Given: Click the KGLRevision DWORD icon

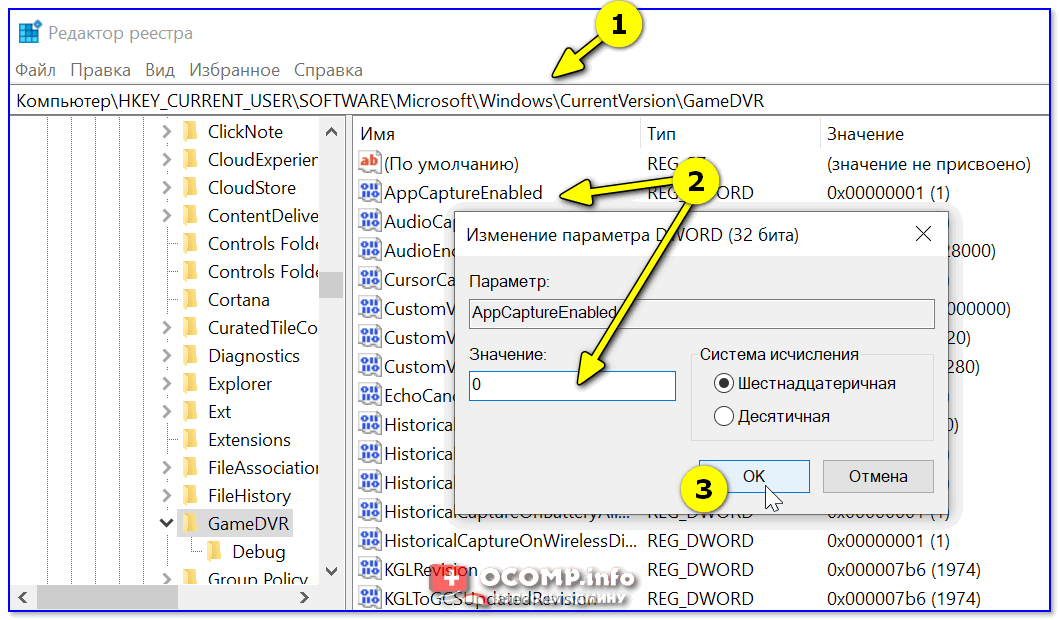Looking at the screenshot, I should point(369,569).
